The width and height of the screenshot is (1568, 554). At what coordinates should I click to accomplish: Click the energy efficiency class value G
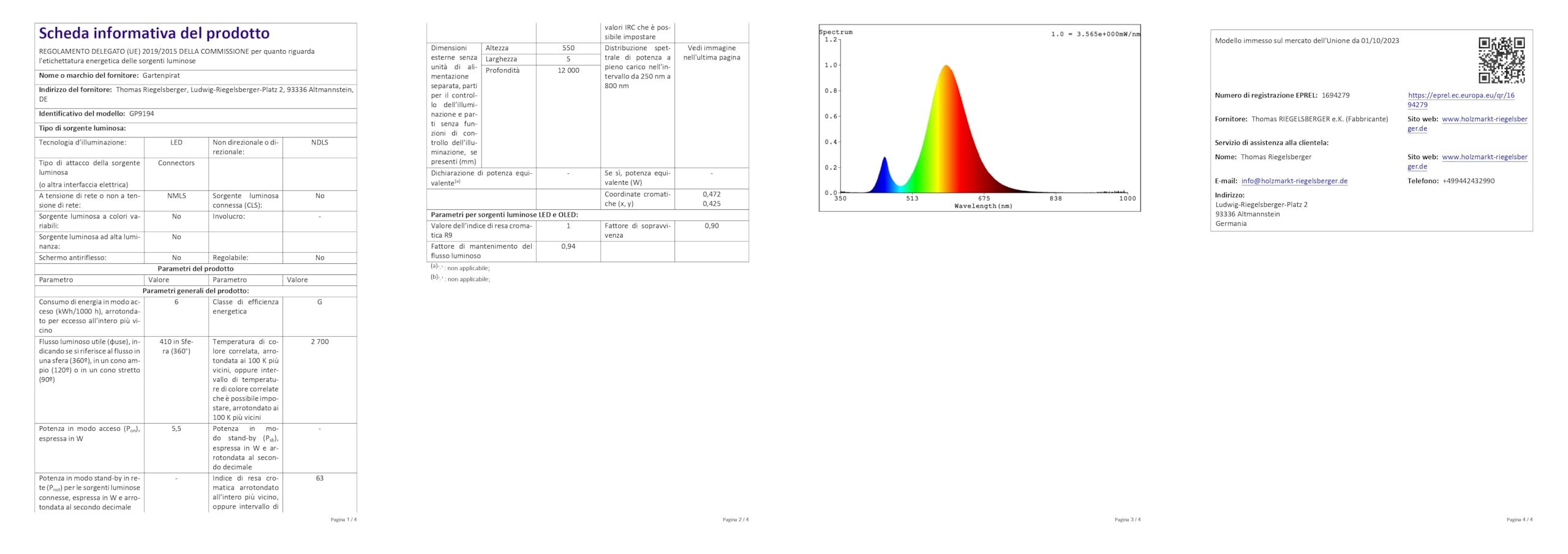(320, 302)
